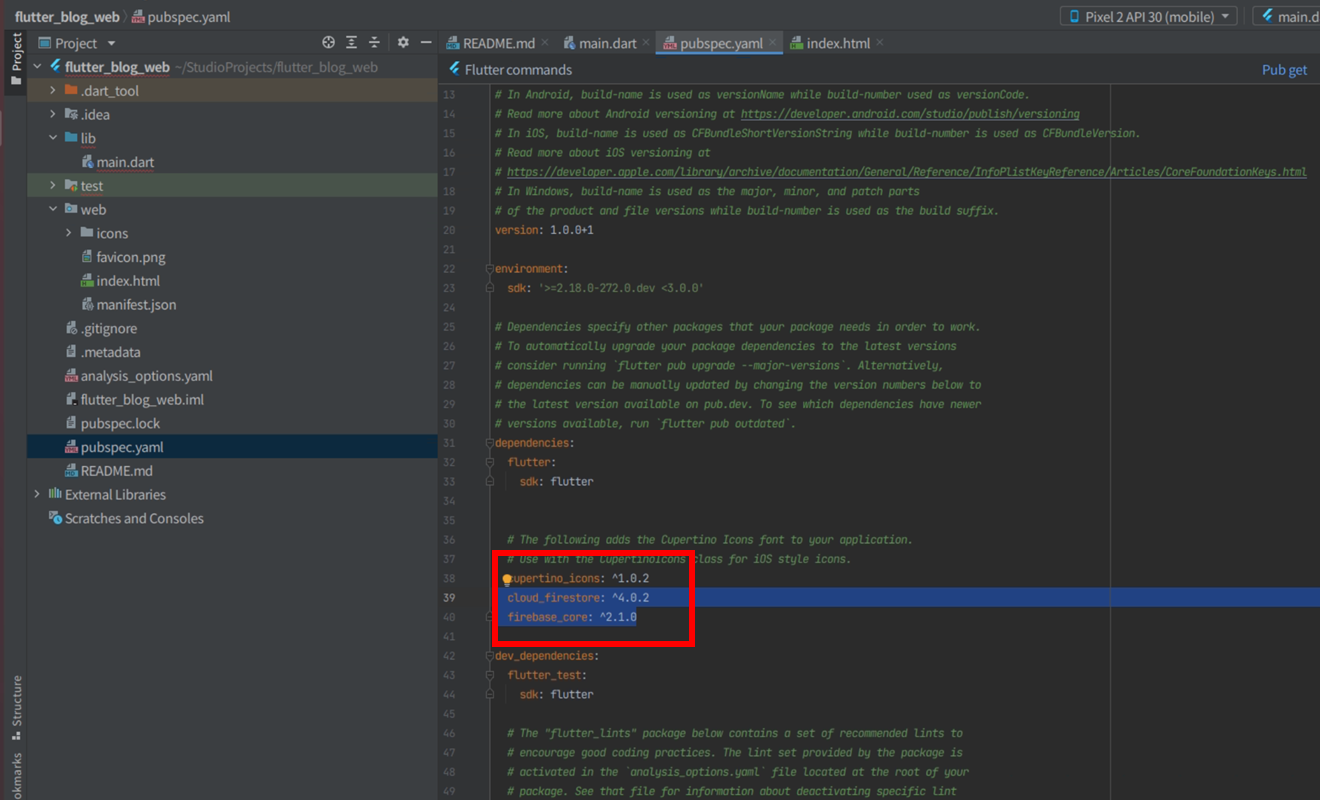Click the firebase_core: ^2.1.0 line

572,617
